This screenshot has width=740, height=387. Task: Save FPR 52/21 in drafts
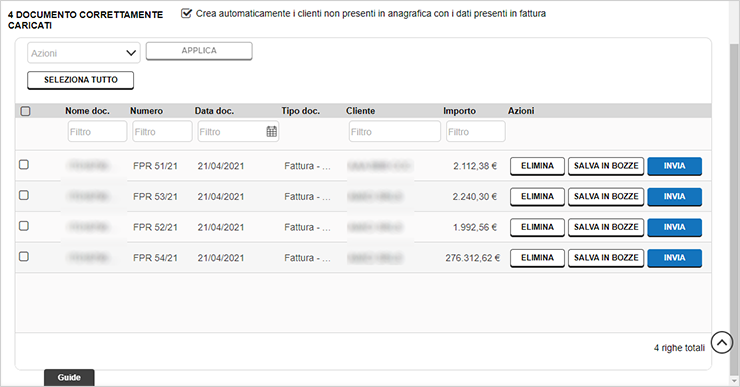coord(606,227)
